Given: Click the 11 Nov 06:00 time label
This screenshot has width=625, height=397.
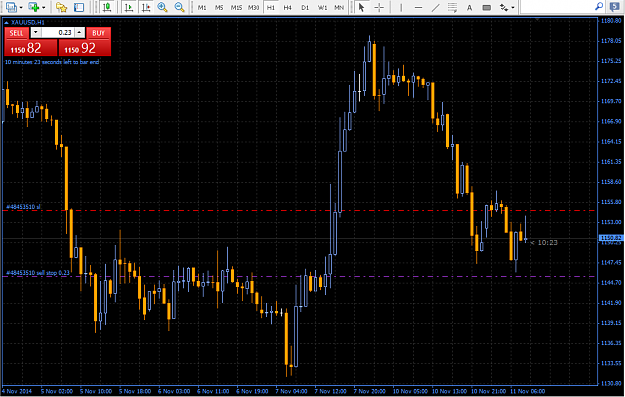Looking at the screenshot, I should 528,391.
